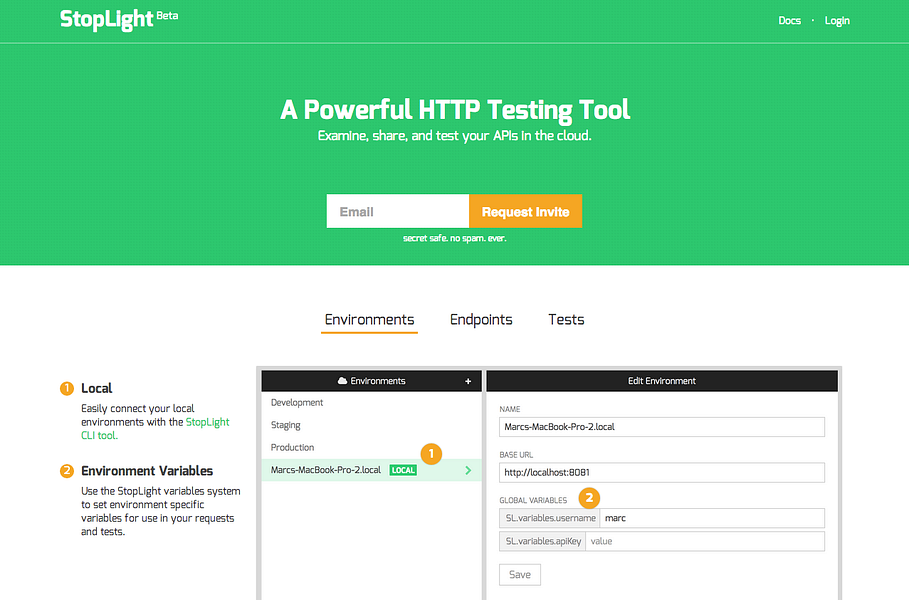The width and height of the screenshot is (909, 600).
Task: Edit the NAME field Marcs-MacBook-Pro-2.local
Action: point(661,427)
